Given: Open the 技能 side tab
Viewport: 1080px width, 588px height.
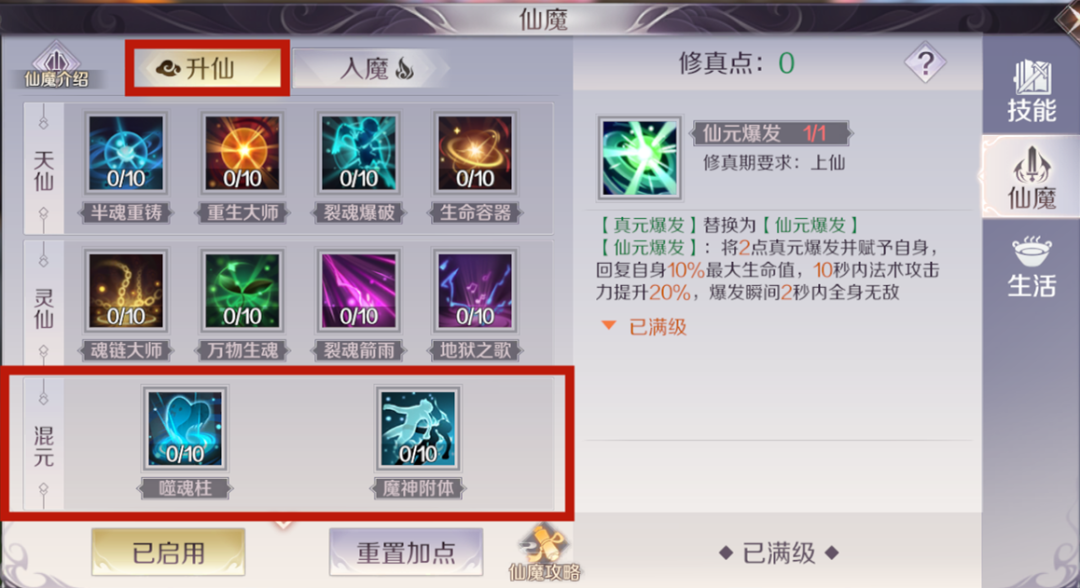Looking at the screenshot, I should click(1031, 92).
